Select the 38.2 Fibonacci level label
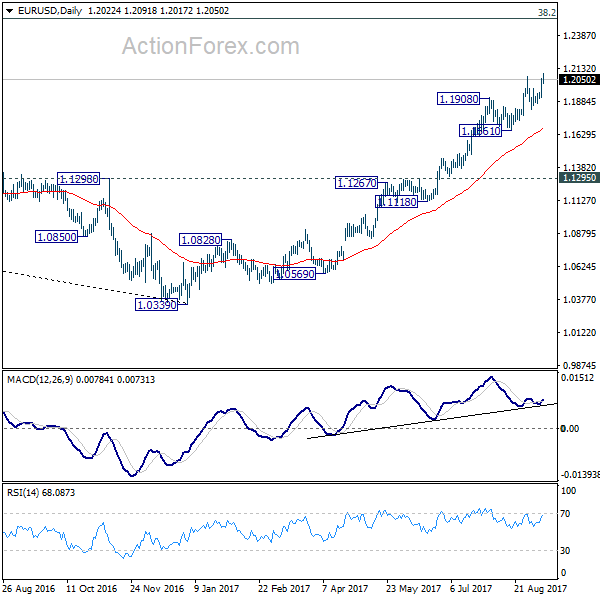The height and width of the screenshot is (600, 600). pos(546,13)
